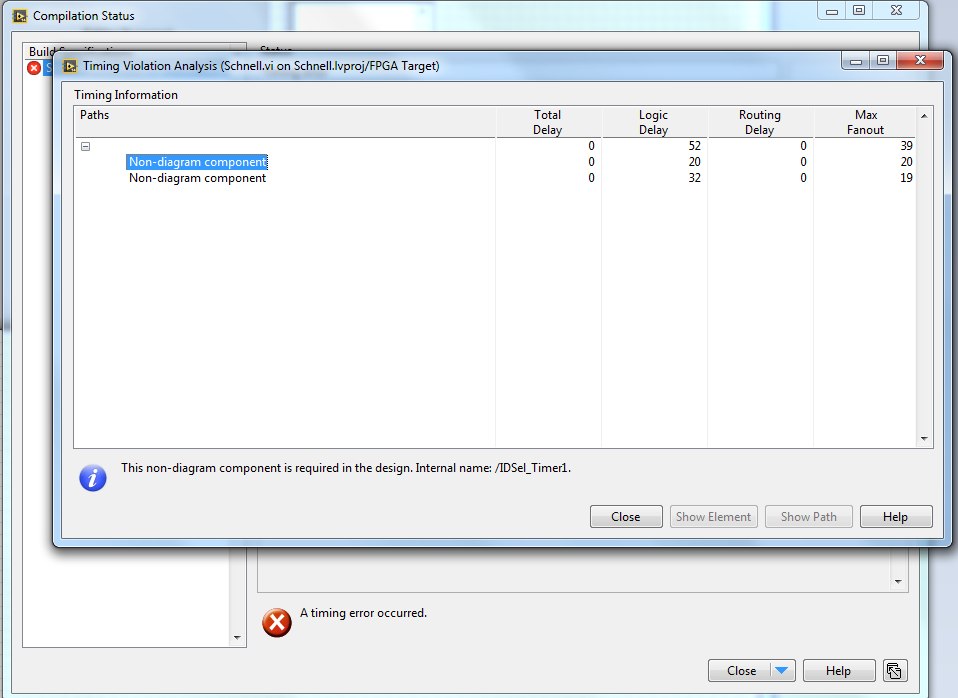Click the blue information icon
This screenshot has height=698, width=958.
(x=93, y=478)
